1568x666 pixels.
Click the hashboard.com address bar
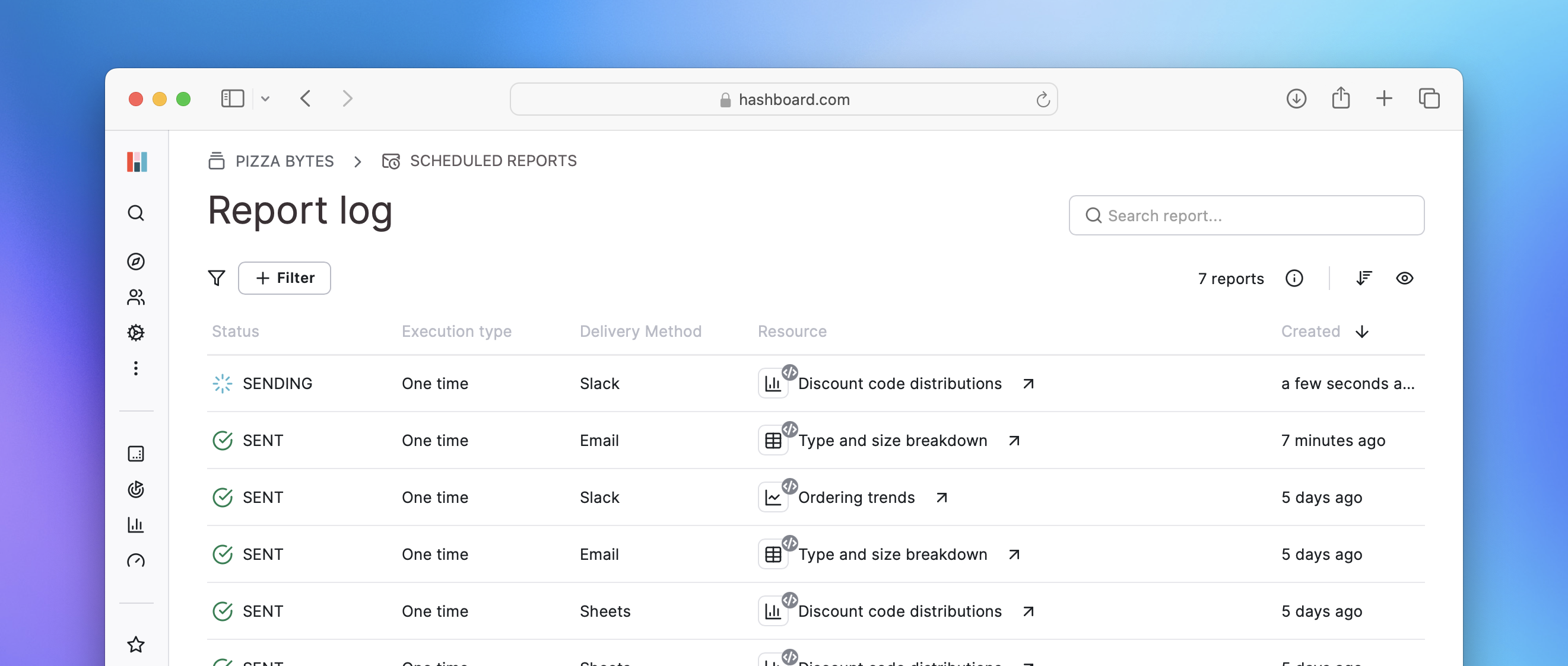783,99
